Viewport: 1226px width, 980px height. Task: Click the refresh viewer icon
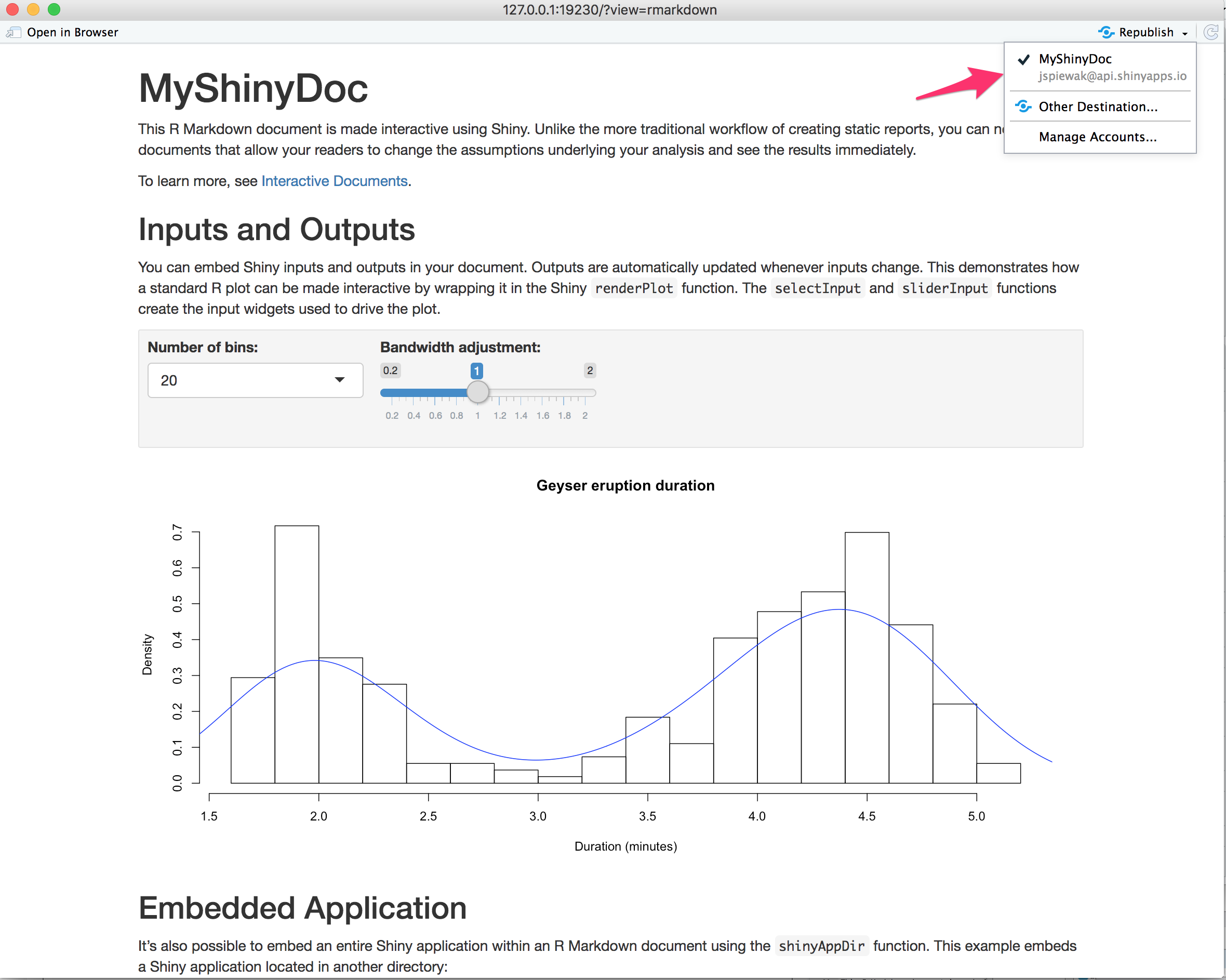[1210, 32]
